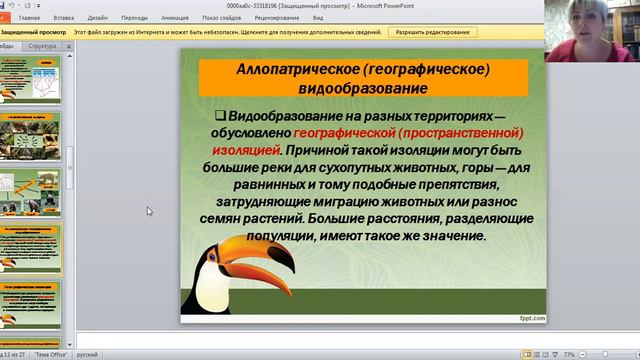Open the orange File tab

point(4,18)
